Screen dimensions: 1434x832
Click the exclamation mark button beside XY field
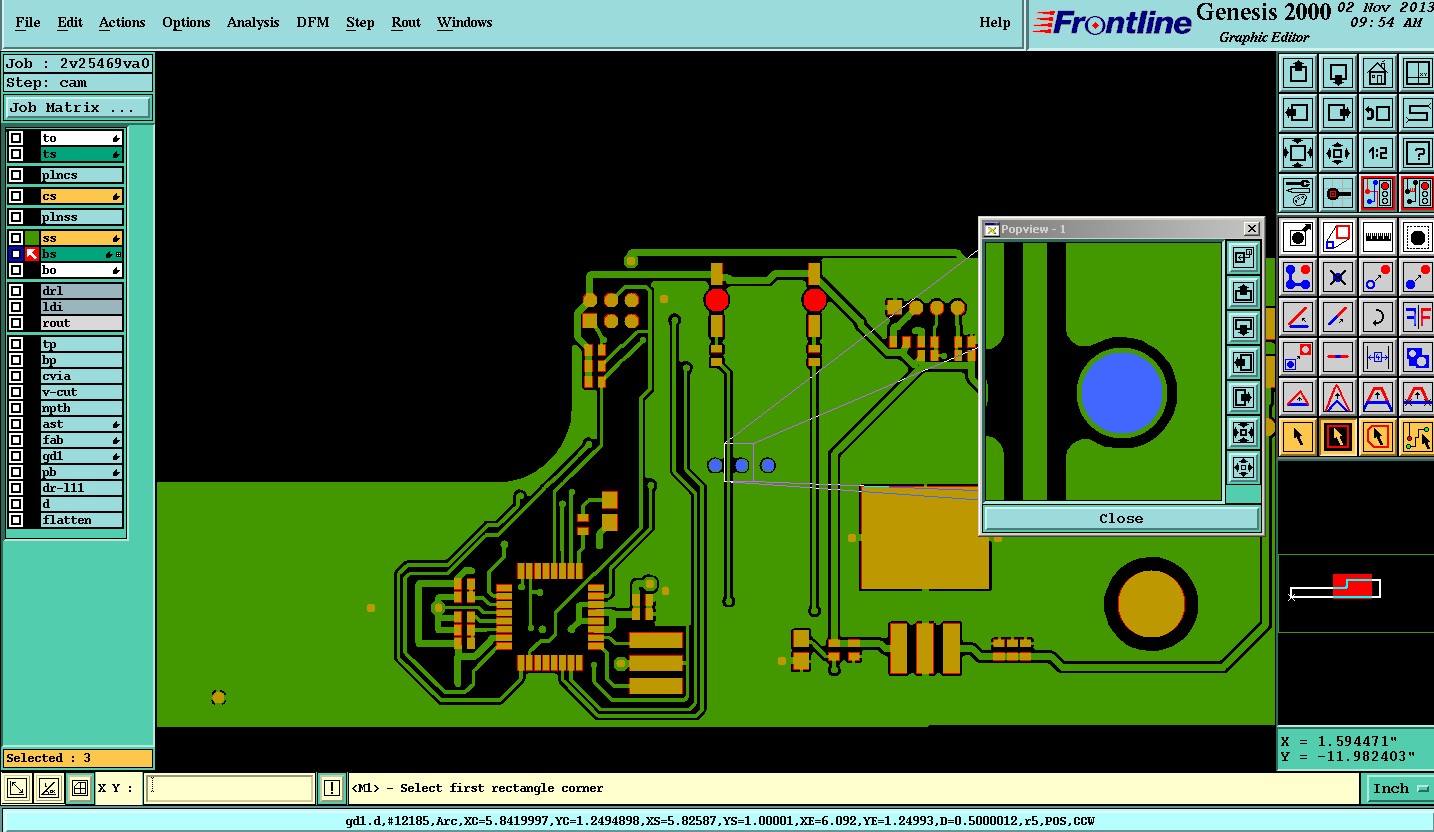click(332, 788)
